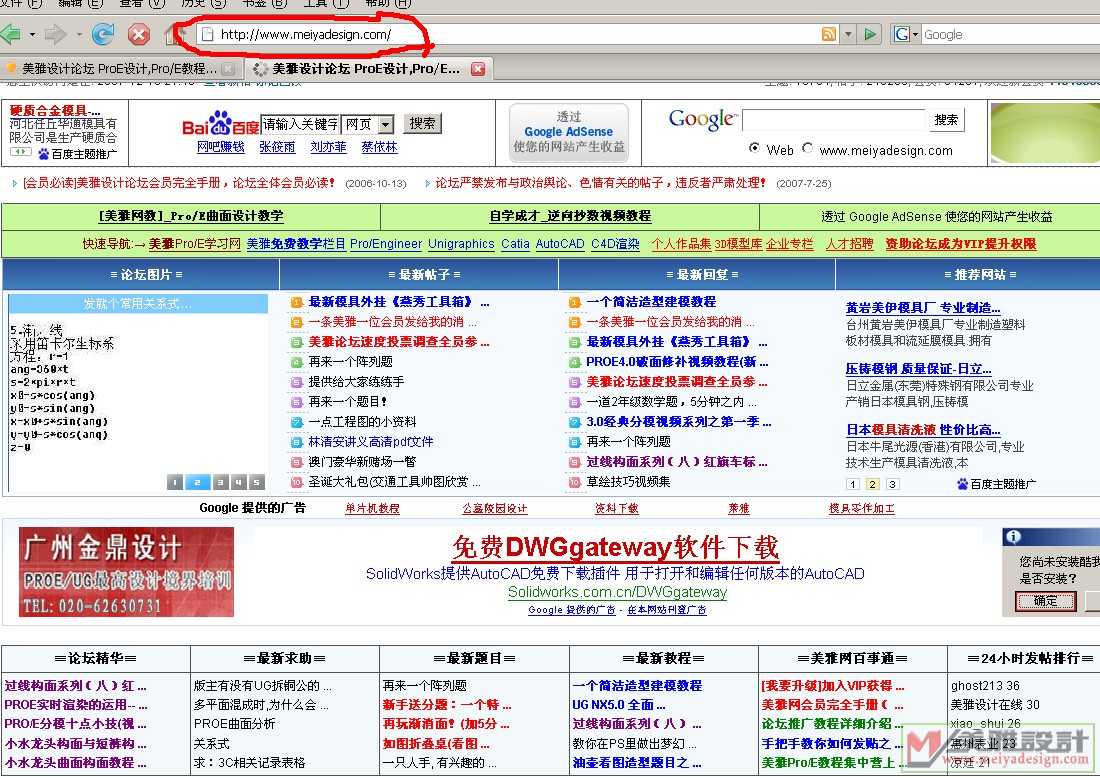
Task: Select the www.meiyadesign.com radio option
Action: pyautogui.click(x=807, y=148)
